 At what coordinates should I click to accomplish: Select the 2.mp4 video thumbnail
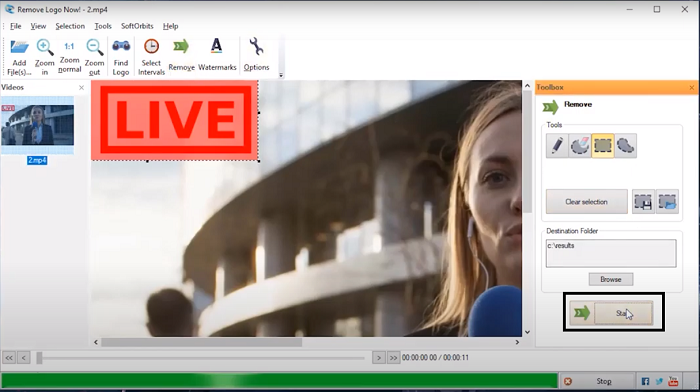click(x=38, y=125)
